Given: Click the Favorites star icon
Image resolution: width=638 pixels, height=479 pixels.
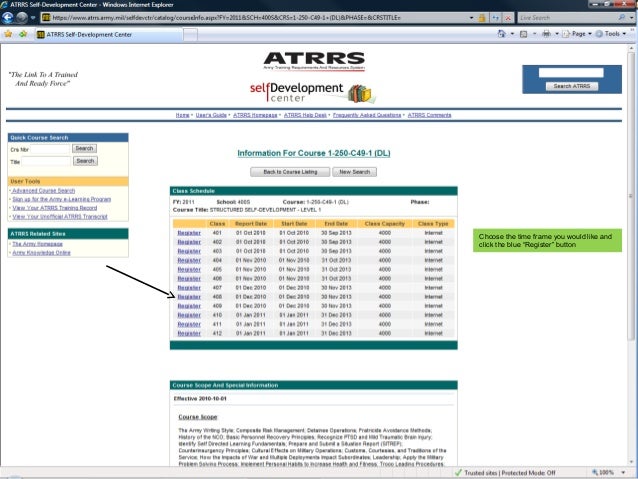Looking at the screenshot, I should (9, 34).
